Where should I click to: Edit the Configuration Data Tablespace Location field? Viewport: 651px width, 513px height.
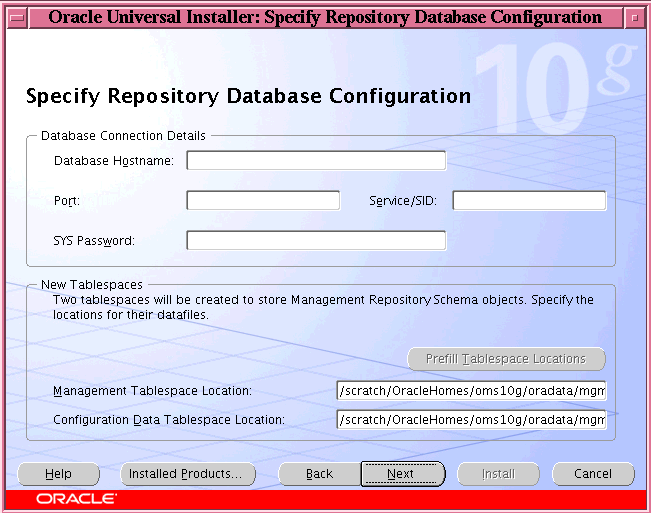coord(472,420)
